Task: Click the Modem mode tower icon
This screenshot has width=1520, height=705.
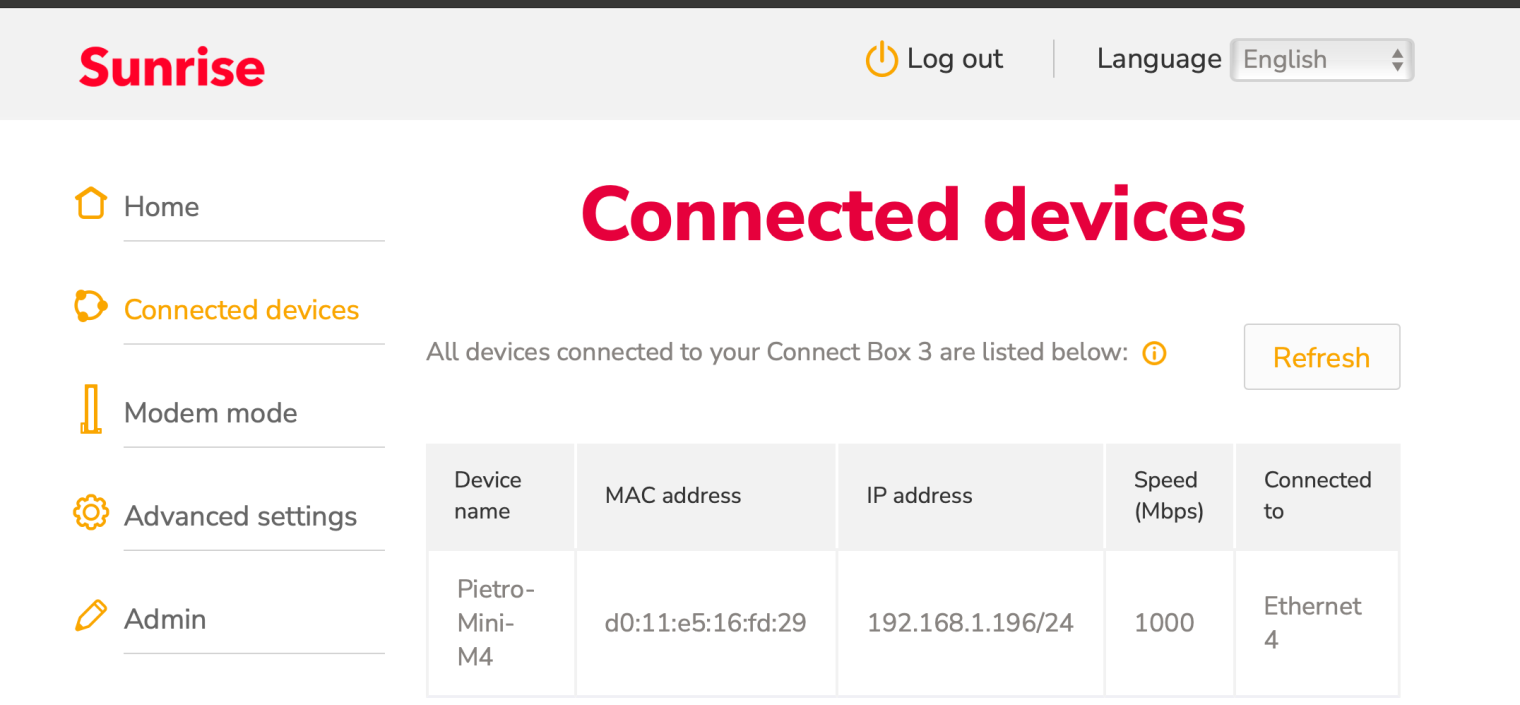Action: click(91, 409)
